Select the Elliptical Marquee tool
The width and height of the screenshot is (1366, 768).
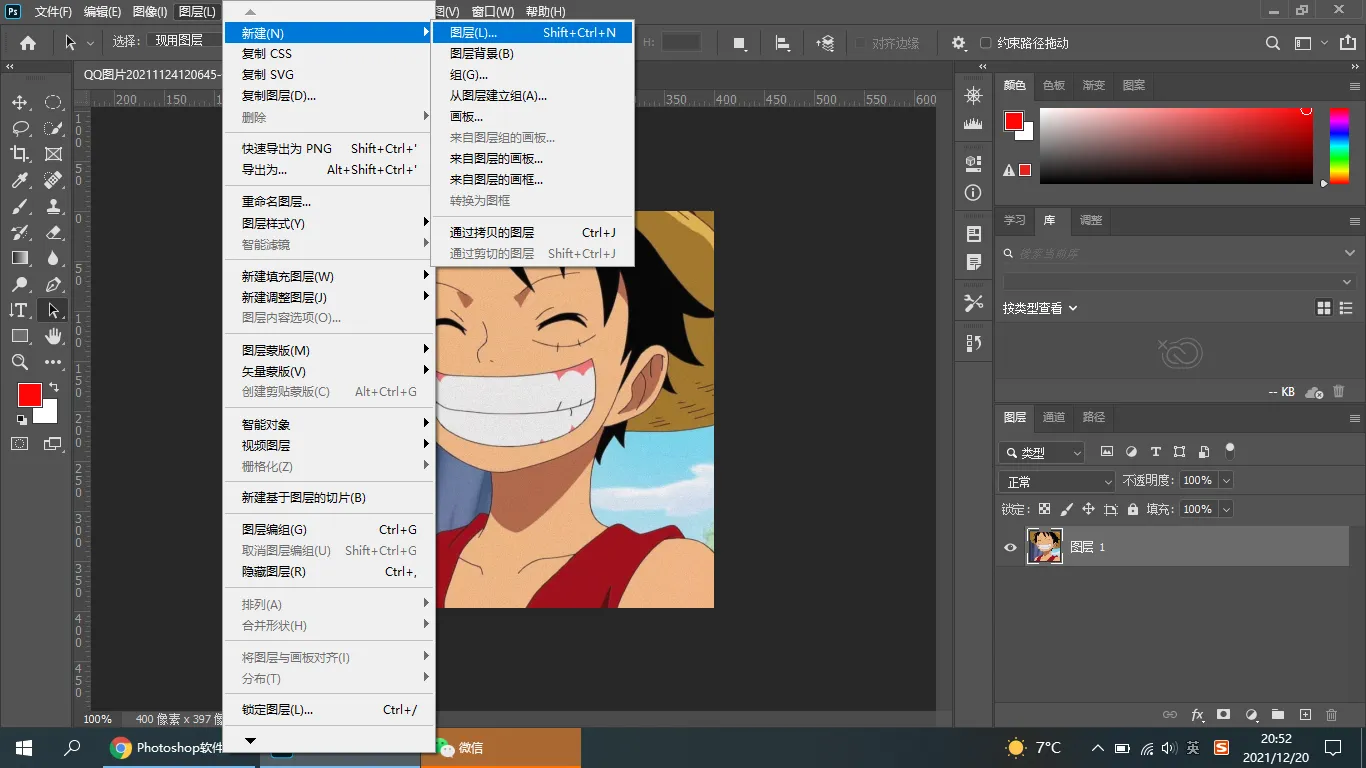(x=53, y=103)
